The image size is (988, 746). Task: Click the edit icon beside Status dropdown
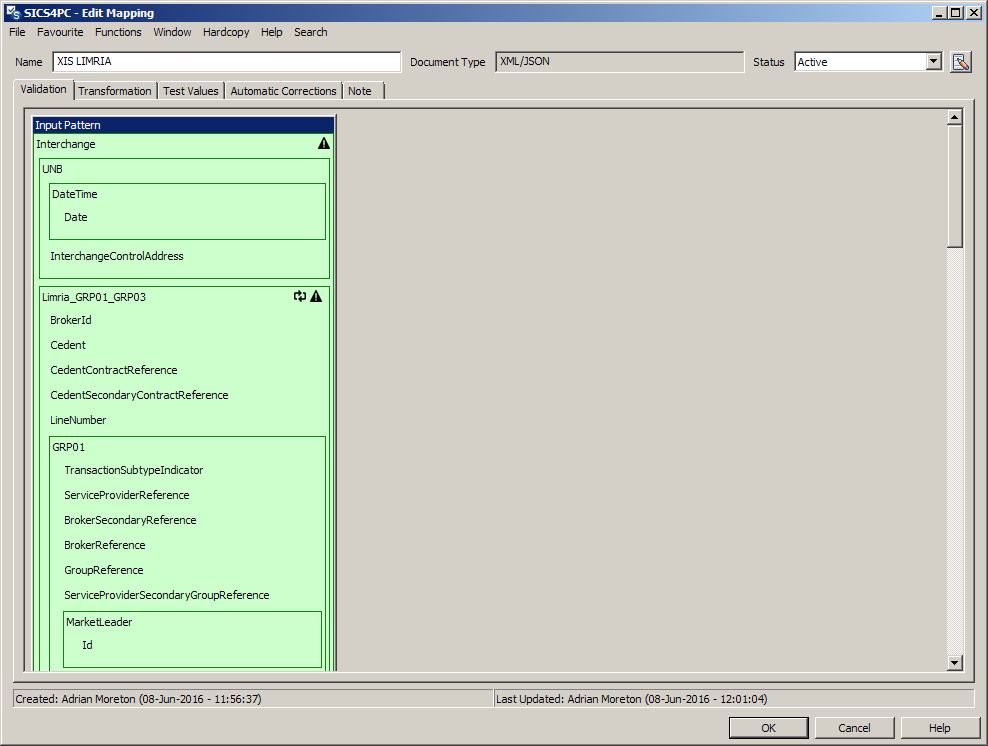click(960, 62)
